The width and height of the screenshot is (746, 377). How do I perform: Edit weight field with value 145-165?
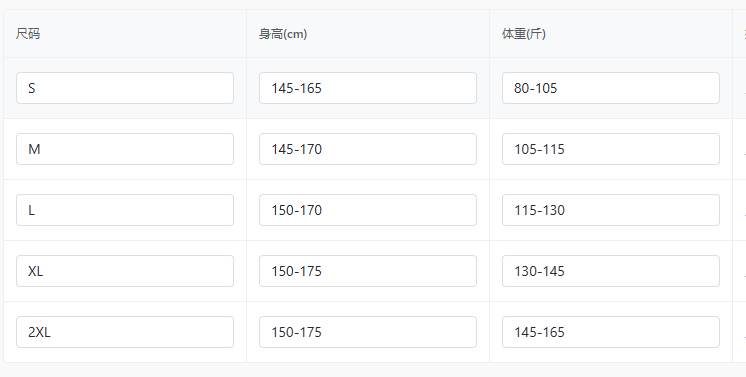pyautogui.click(x=611, y=332)
